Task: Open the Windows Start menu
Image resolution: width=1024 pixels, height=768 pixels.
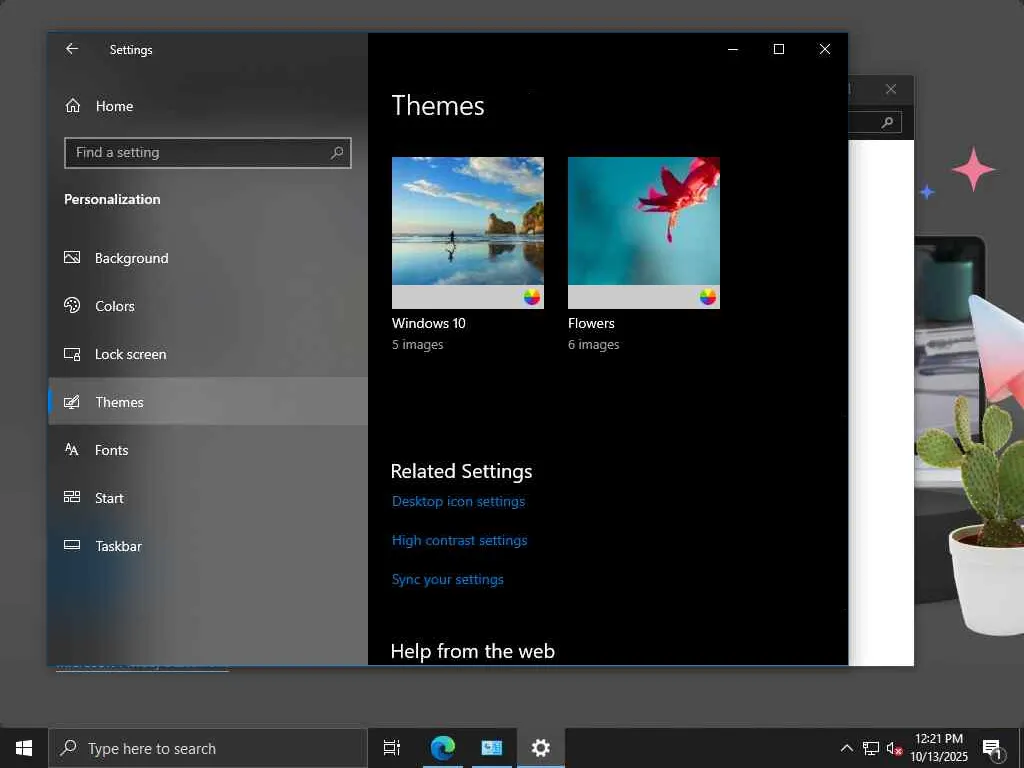Action: (24, 748)
